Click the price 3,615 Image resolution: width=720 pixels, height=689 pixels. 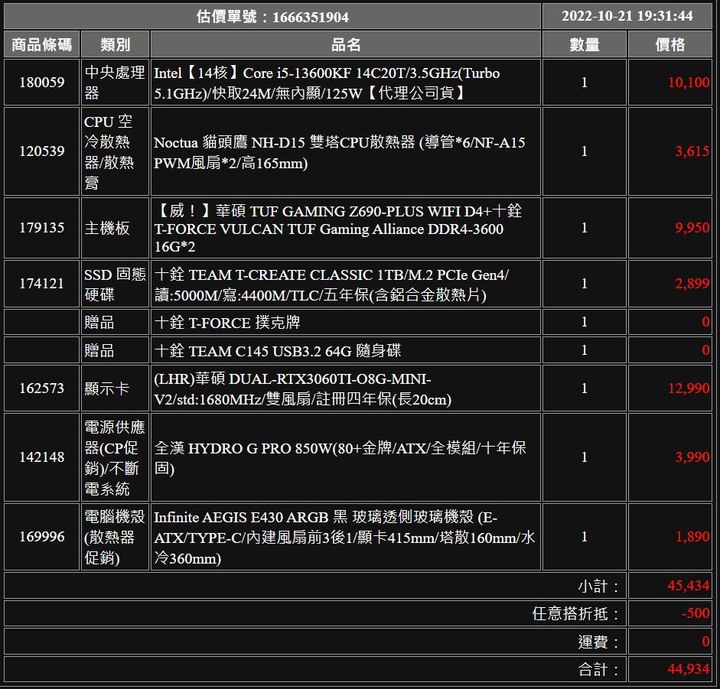point(692,151)
